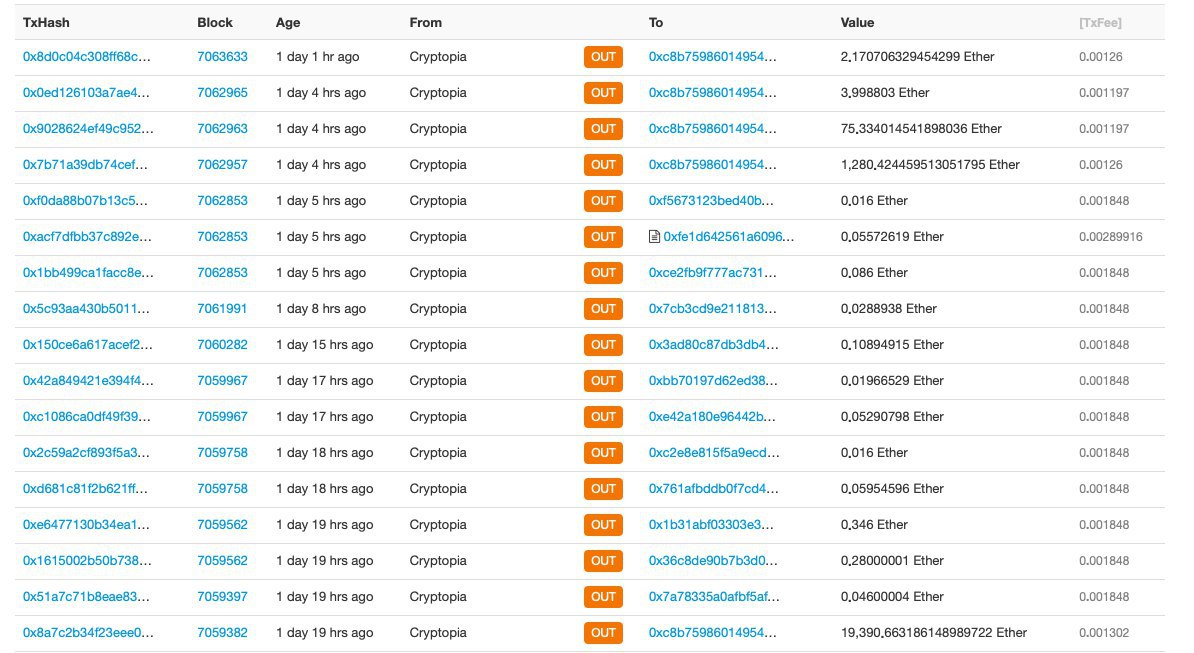View address 0xce2fb9f777ac731
Screen dimensions: 1194x653
pos(713,272)
